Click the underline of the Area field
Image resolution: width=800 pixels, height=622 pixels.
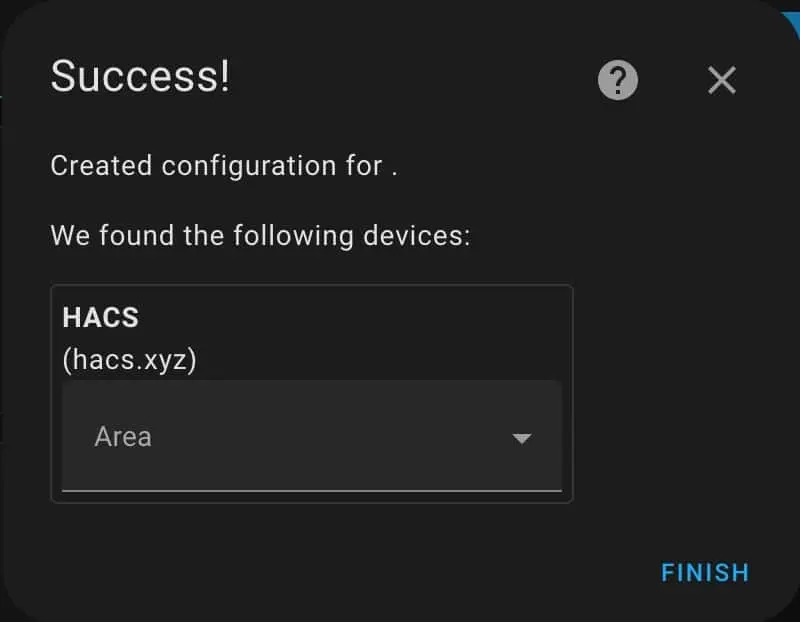click(311, 491)
